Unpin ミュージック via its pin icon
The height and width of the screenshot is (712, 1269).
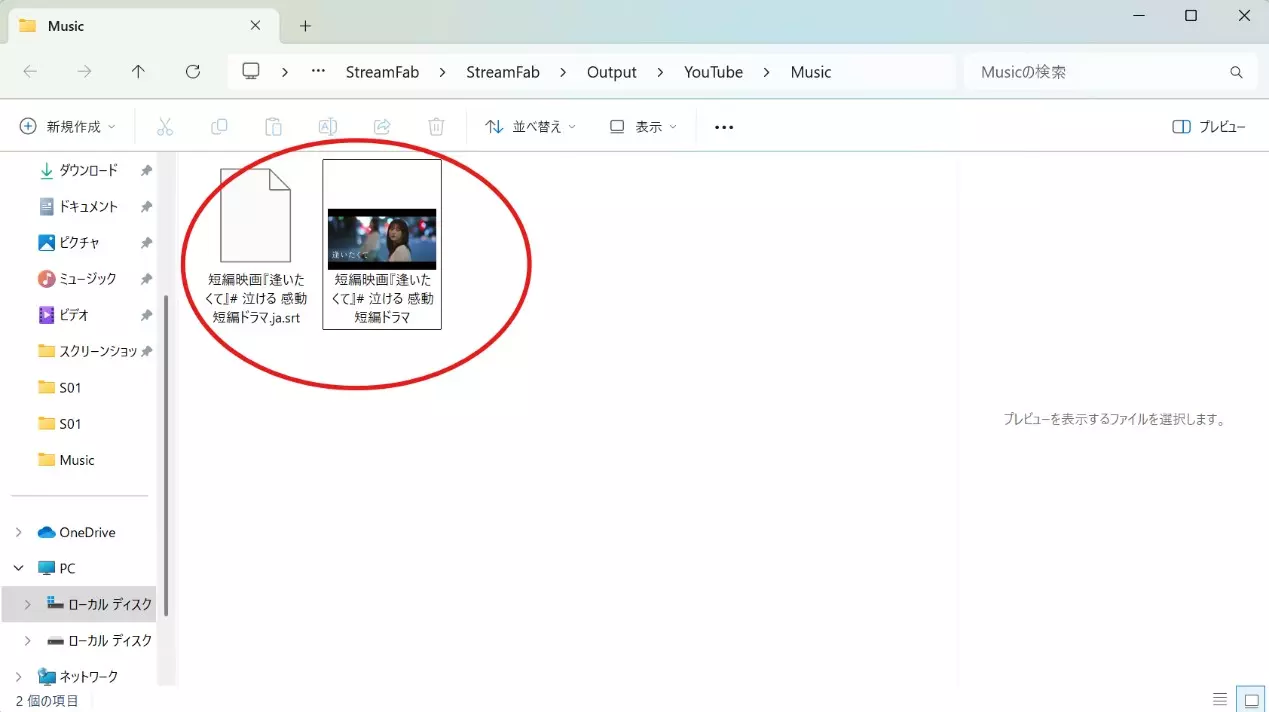[146, 278]
